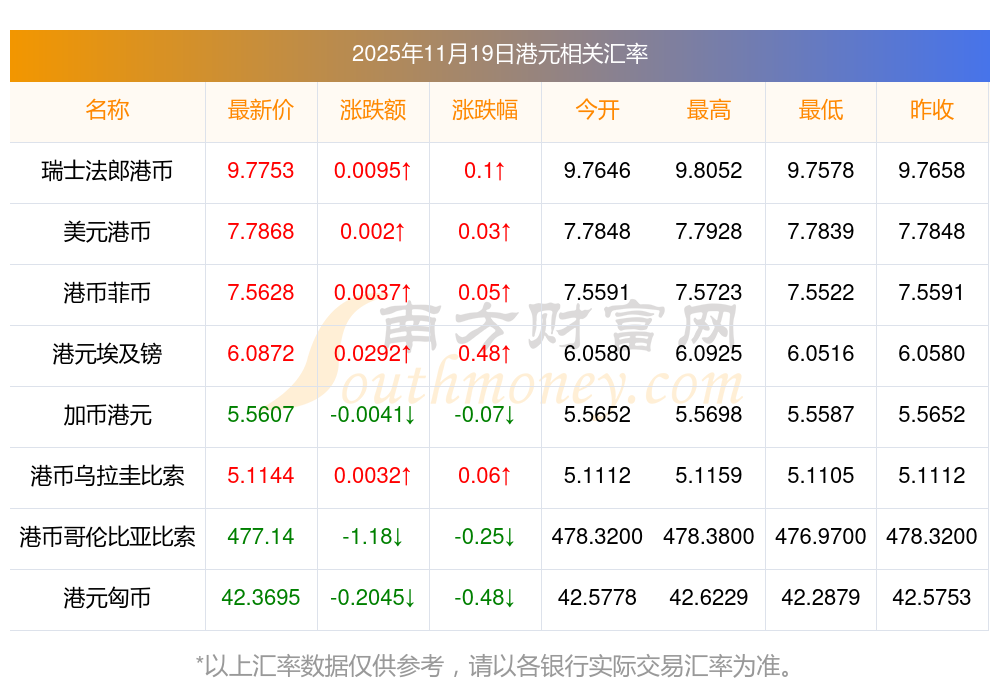Click open price 9.7646
Screen dimensions: 1000x697
(x=597, y=170)
